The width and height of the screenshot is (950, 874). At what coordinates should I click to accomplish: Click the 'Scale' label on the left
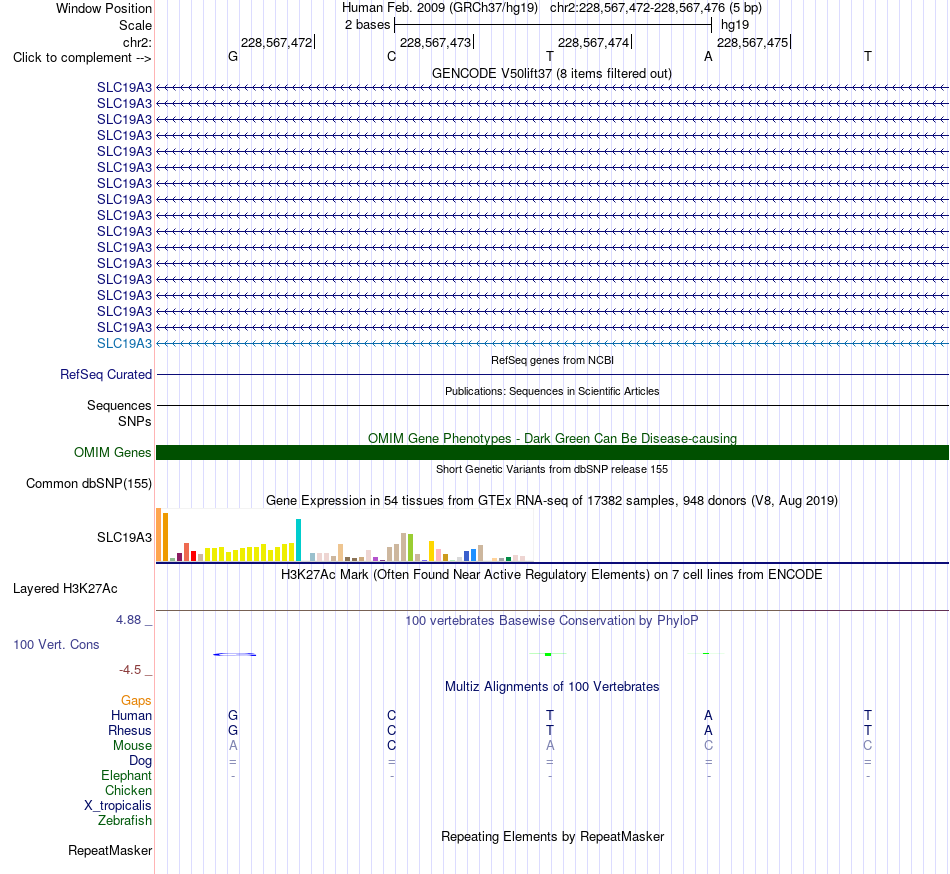(x=135, y=25)
